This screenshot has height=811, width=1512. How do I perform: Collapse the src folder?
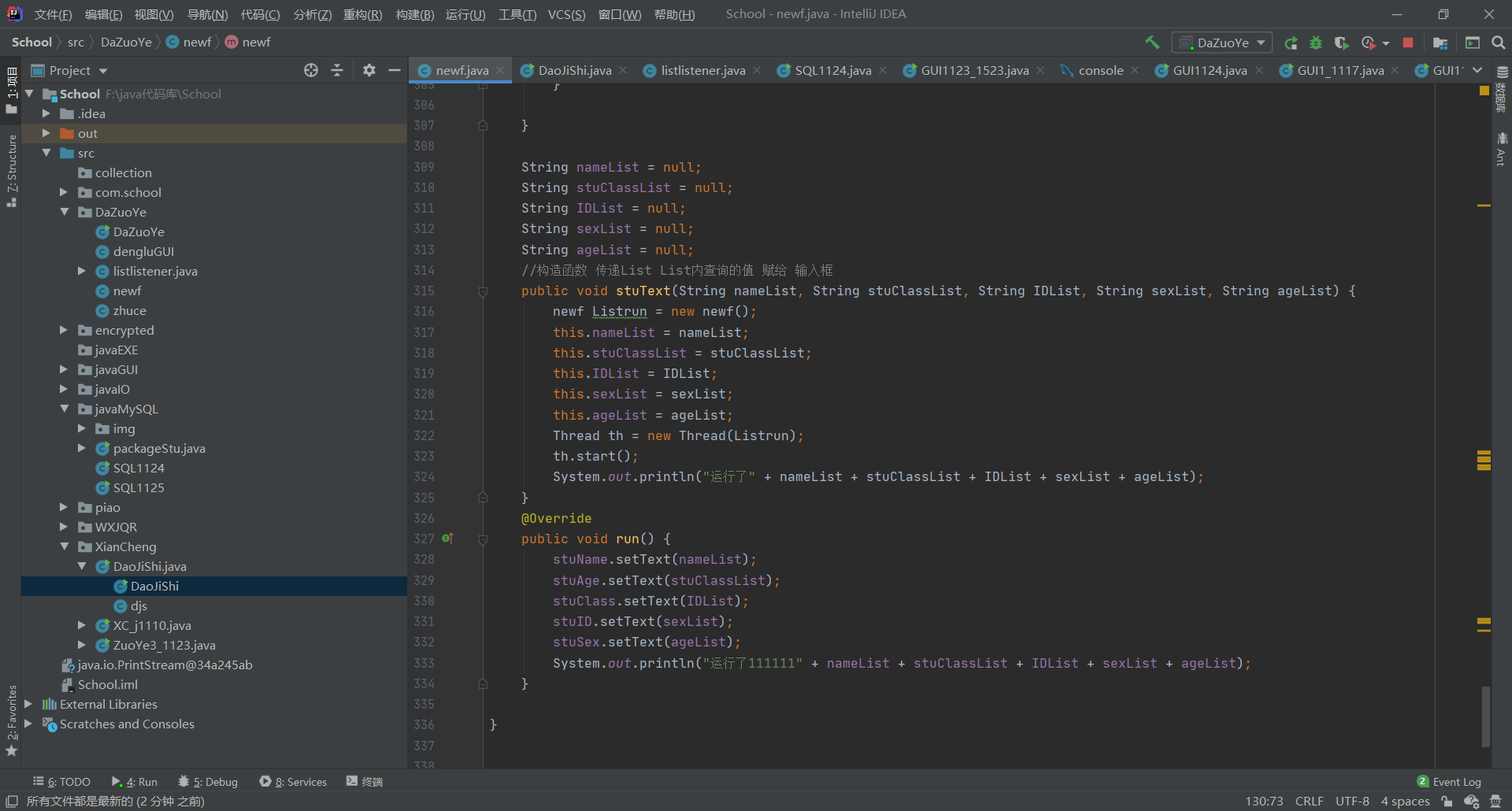tap(46, 153)
